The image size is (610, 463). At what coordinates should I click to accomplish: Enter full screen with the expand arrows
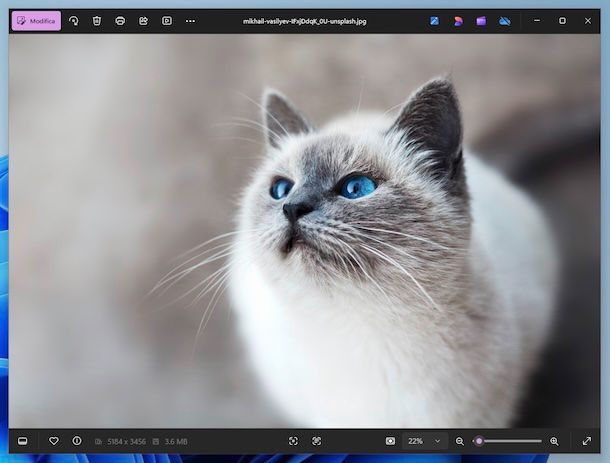click(x=587, y=441)
